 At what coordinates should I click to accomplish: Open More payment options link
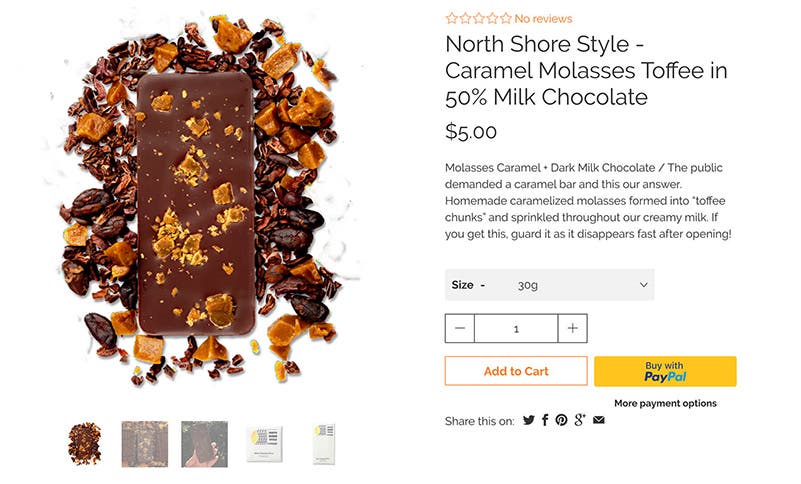coord(665,403)
